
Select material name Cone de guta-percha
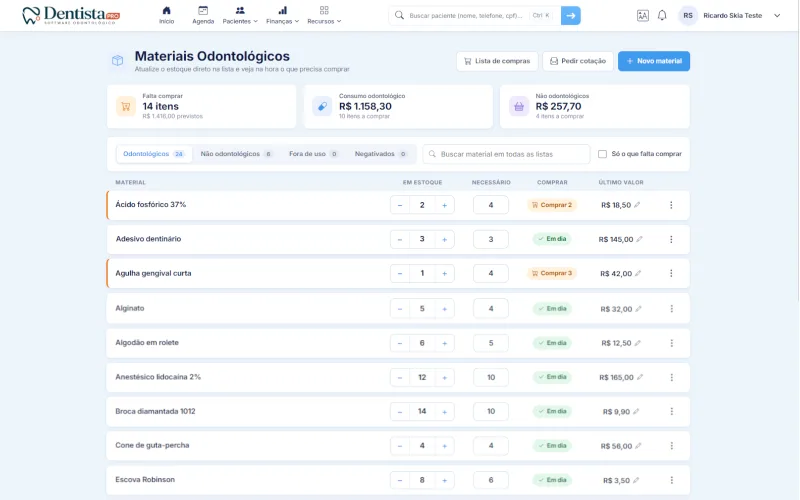152,445
